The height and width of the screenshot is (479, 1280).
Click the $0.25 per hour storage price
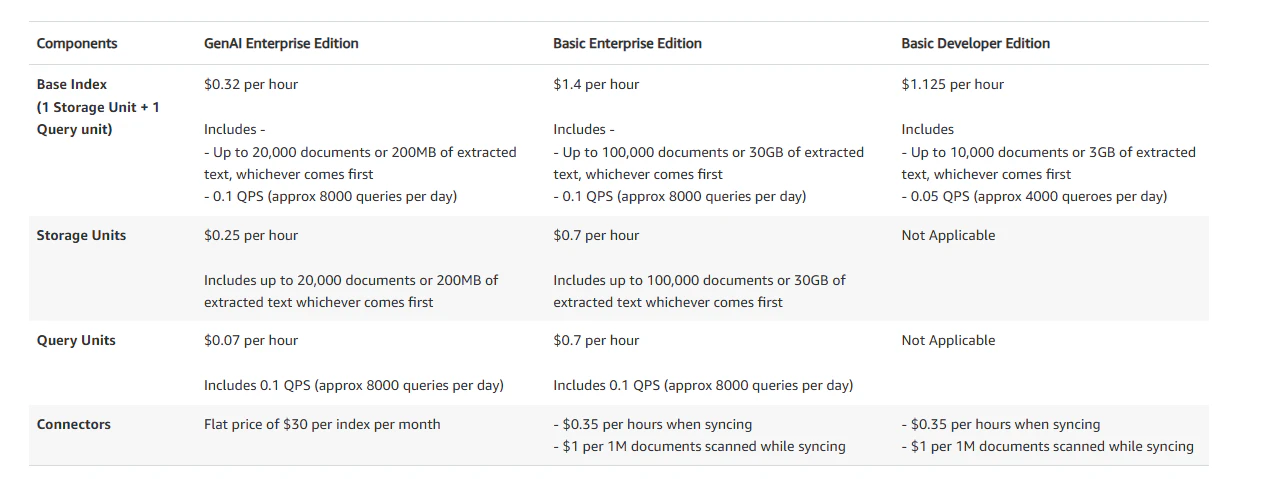pos(251,236)
